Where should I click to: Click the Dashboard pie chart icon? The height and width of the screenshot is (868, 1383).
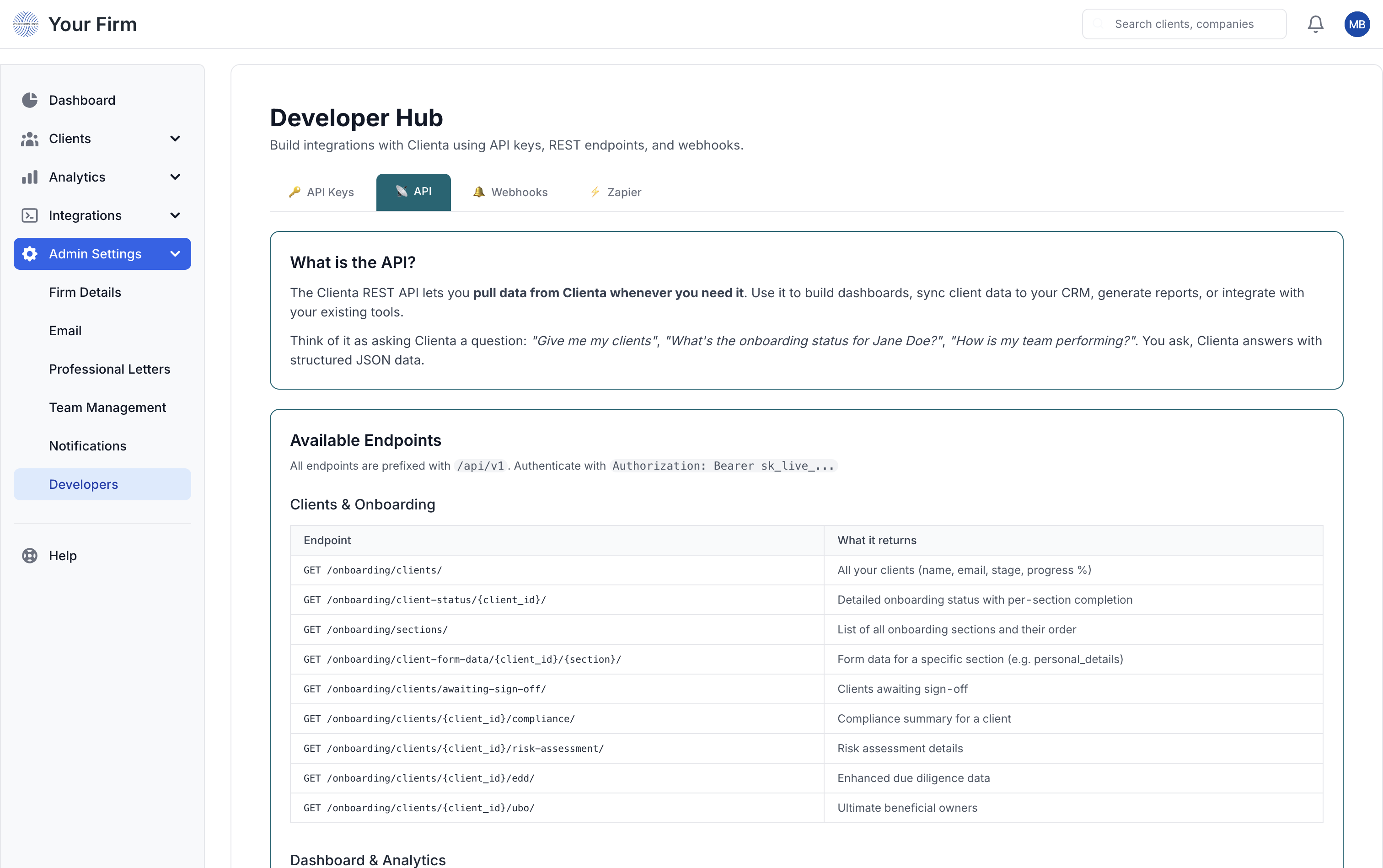tap(30, 100)
